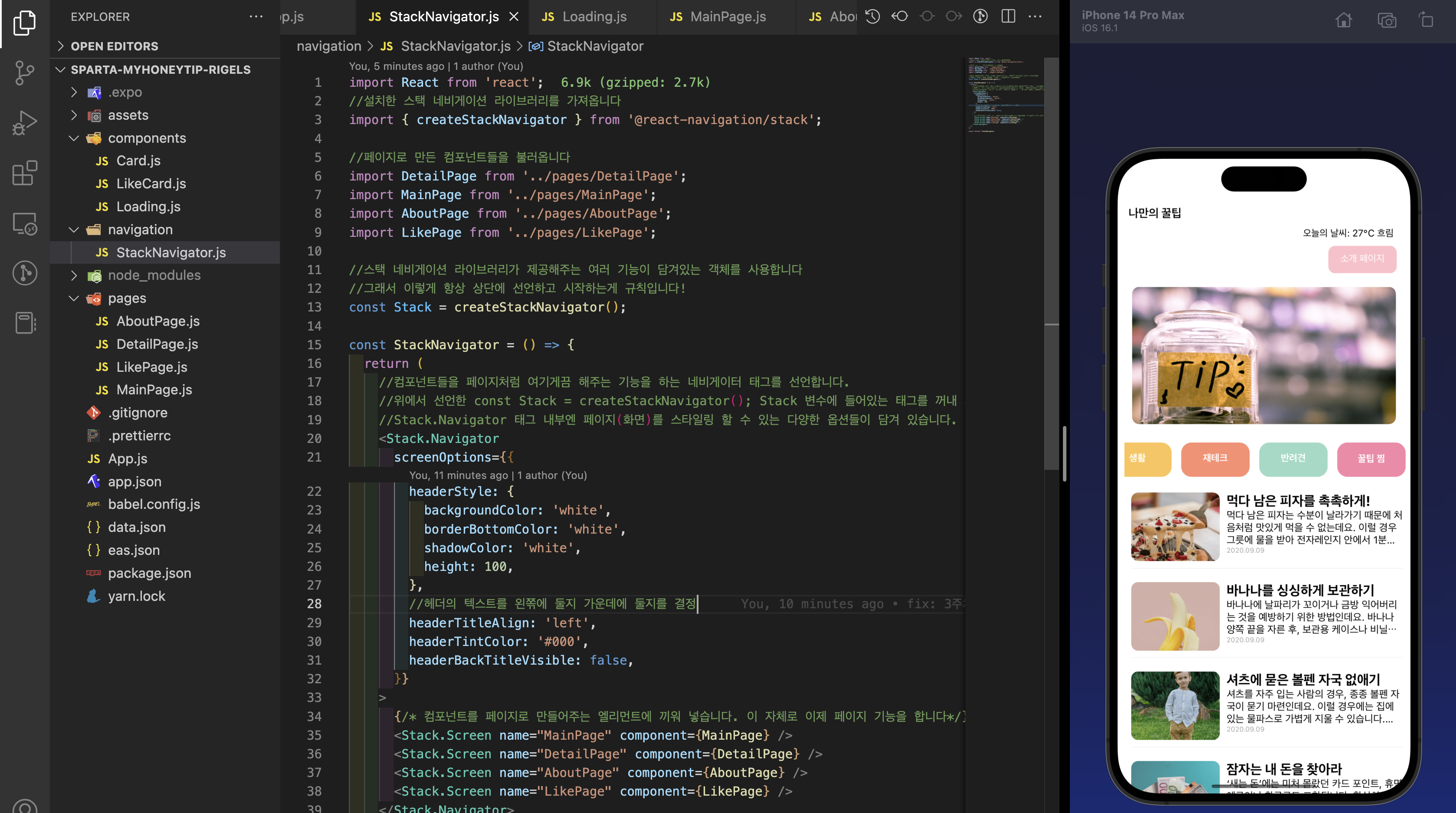Image resolution: width=1456 pixels, height=813 pixels.
Task: Open eas.json file
Action: click(x=133, y=550)
